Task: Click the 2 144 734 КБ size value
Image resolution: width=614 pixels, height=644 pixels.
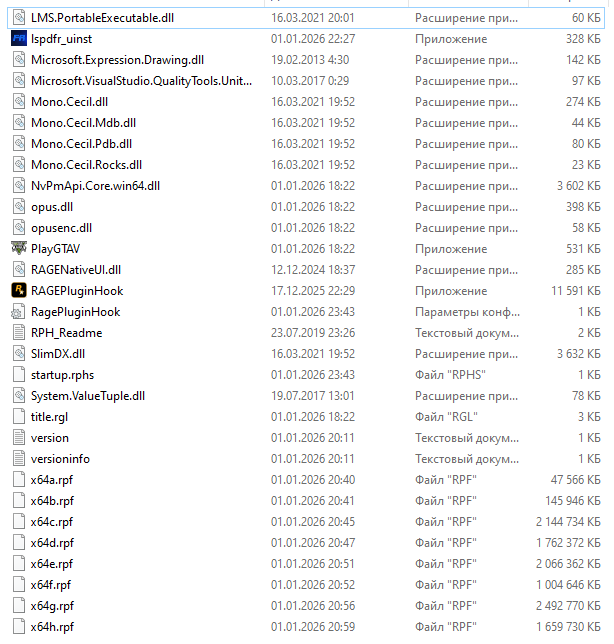Action: point(568,522)
